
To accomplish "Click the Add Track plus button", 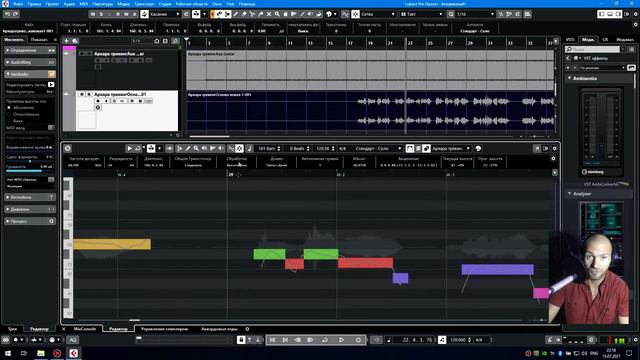I will (66, 41).
